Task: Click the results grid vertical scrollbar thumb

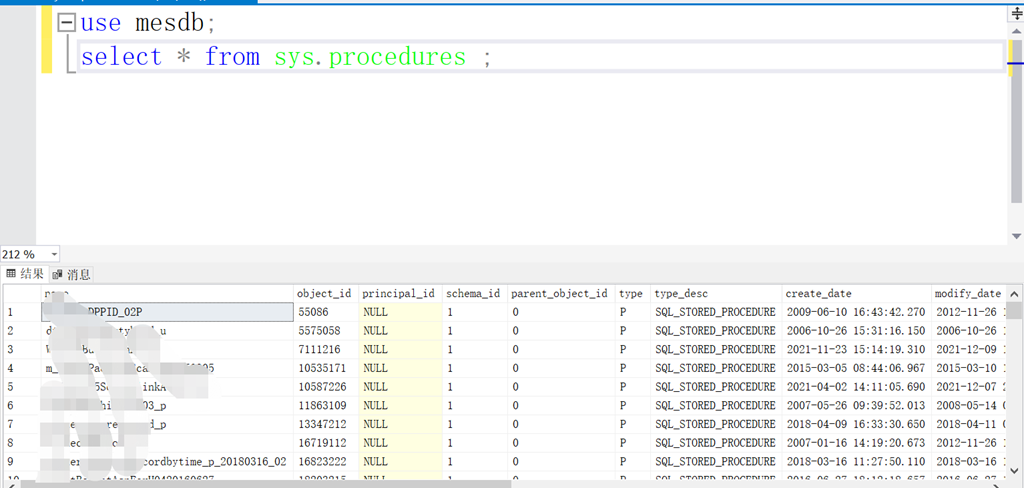Action: 1012,310
